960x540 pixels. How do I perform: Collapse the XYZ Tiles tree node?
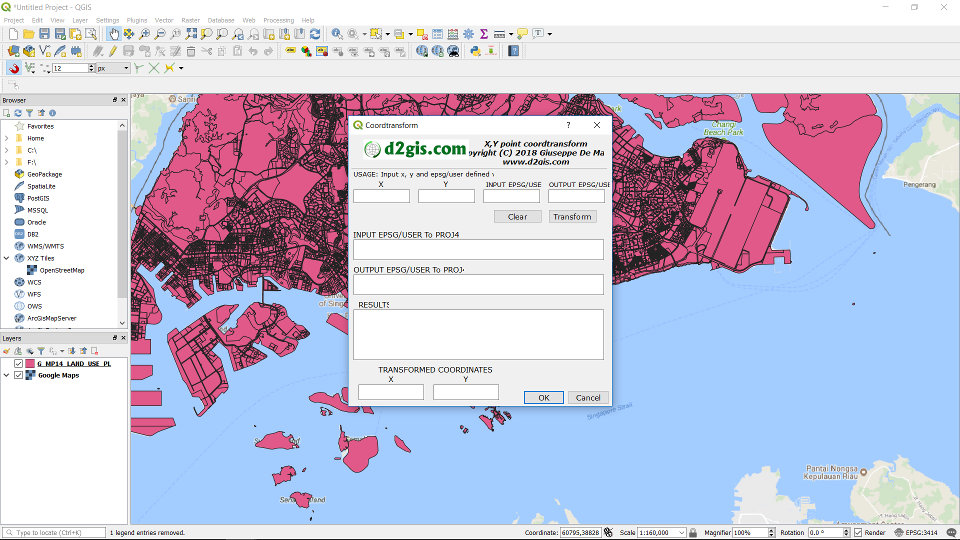6,258
